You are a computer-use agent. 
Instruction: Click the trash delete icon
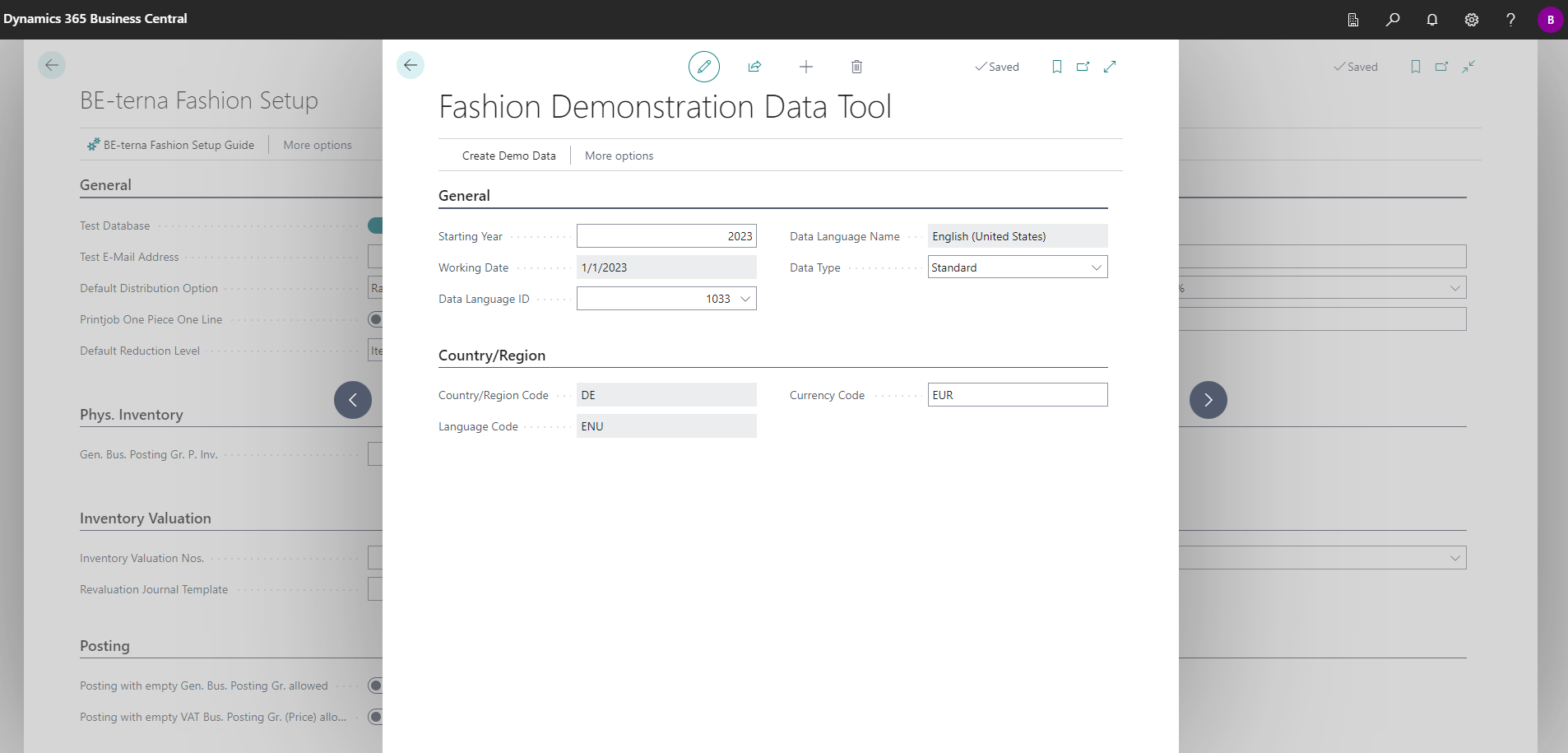point(856,67)
